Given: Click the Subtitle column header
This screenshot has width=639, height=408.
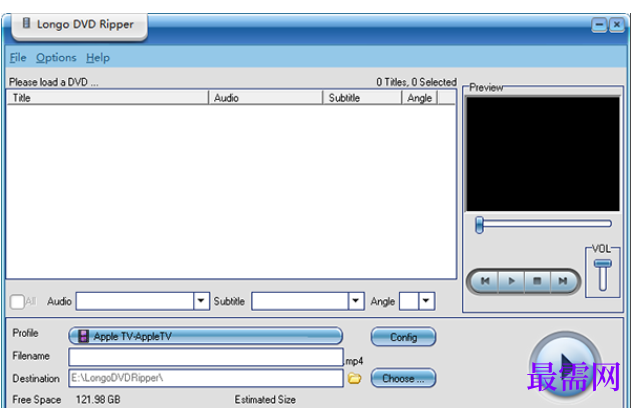Looking at the screenshot, I should (x=362, y=98).
